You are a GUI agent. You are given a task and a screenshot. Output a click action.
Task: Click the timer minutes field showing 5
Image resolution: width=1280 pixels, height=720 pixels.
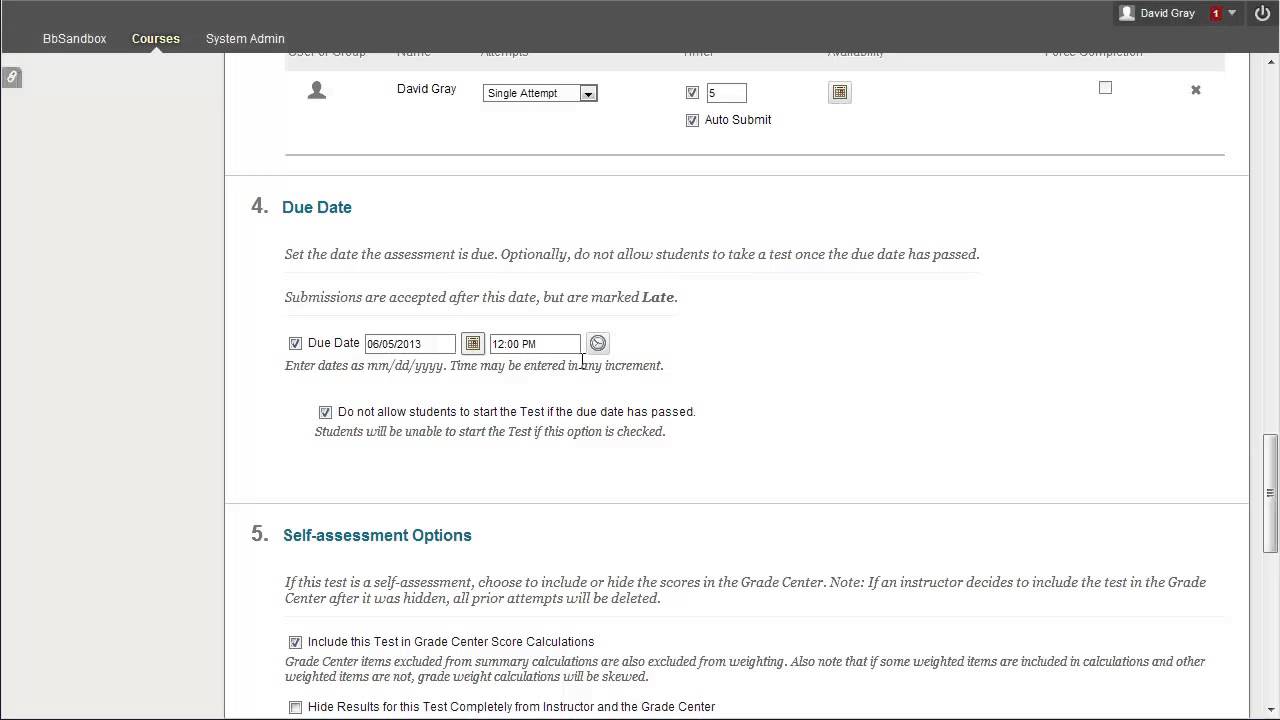click(x=726, y=93)
